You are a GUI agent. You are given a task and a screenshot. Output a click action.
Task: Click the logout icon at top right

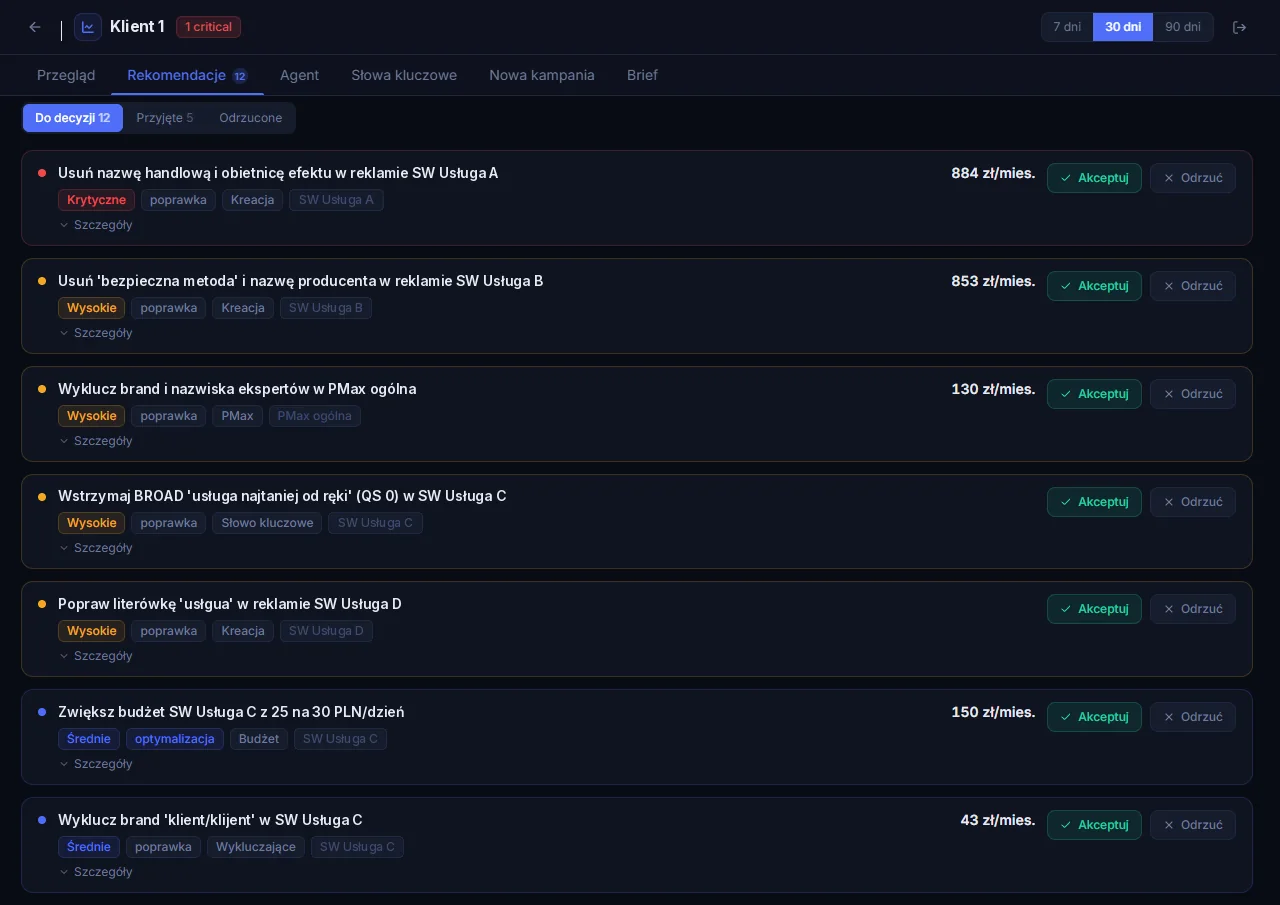click(x=1239, y=27)
